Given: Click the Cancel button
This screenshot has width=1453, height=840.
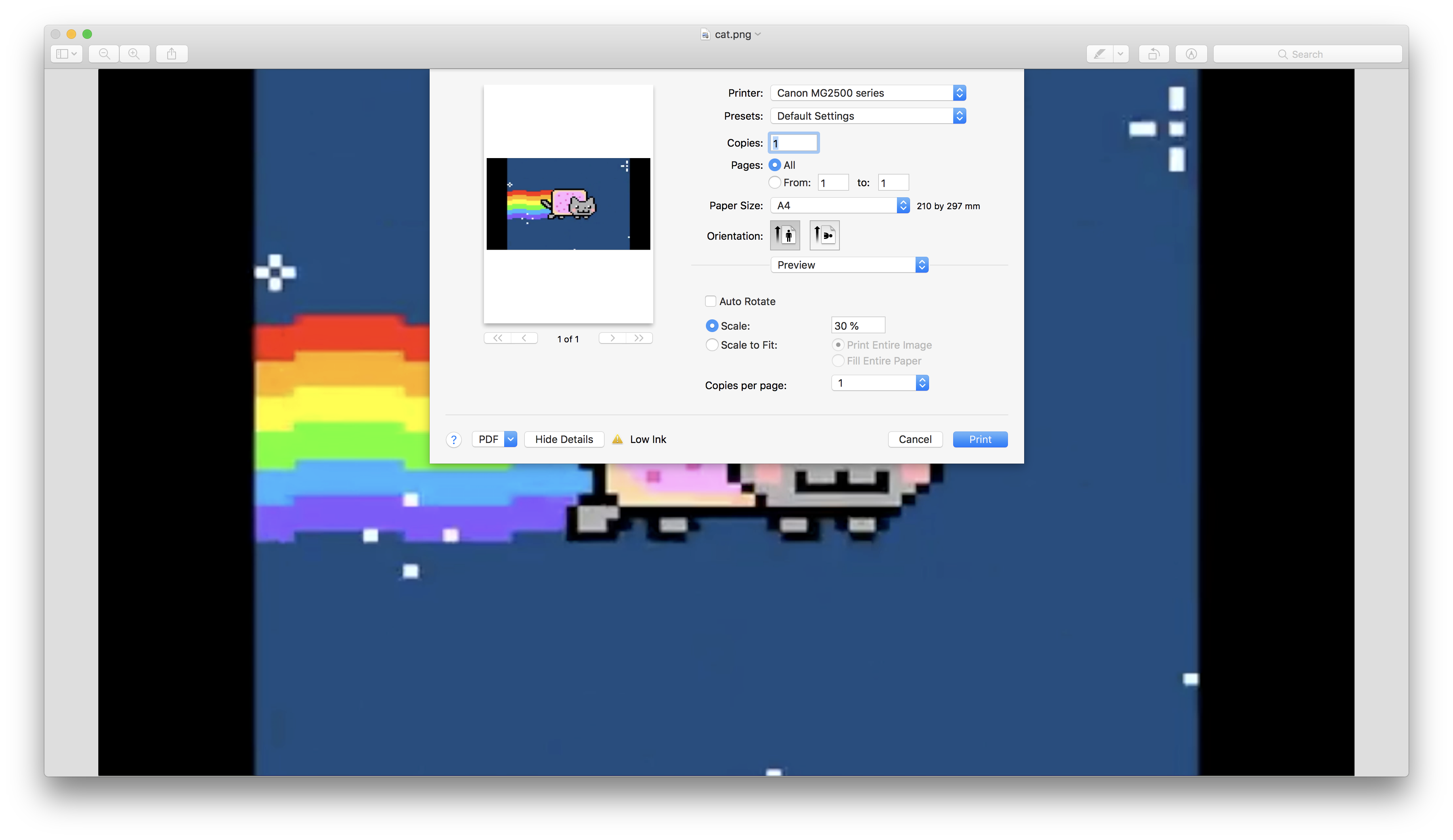Looking at the screenshot, I should pyautogui.click(x=915, y=439).
